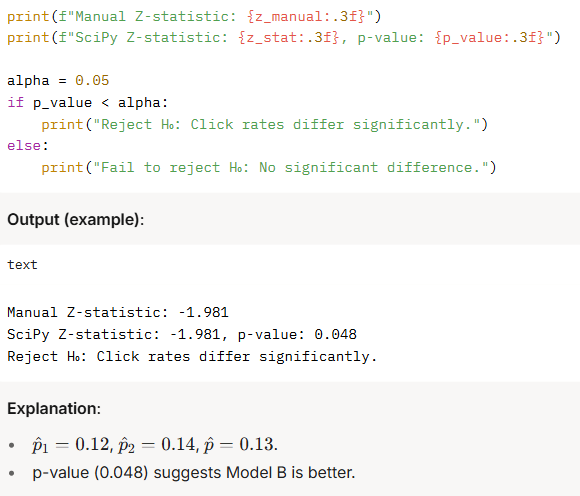Click the 'Explanation:' heading
Screen dimensions: 580x496
(x=54, y=408)
